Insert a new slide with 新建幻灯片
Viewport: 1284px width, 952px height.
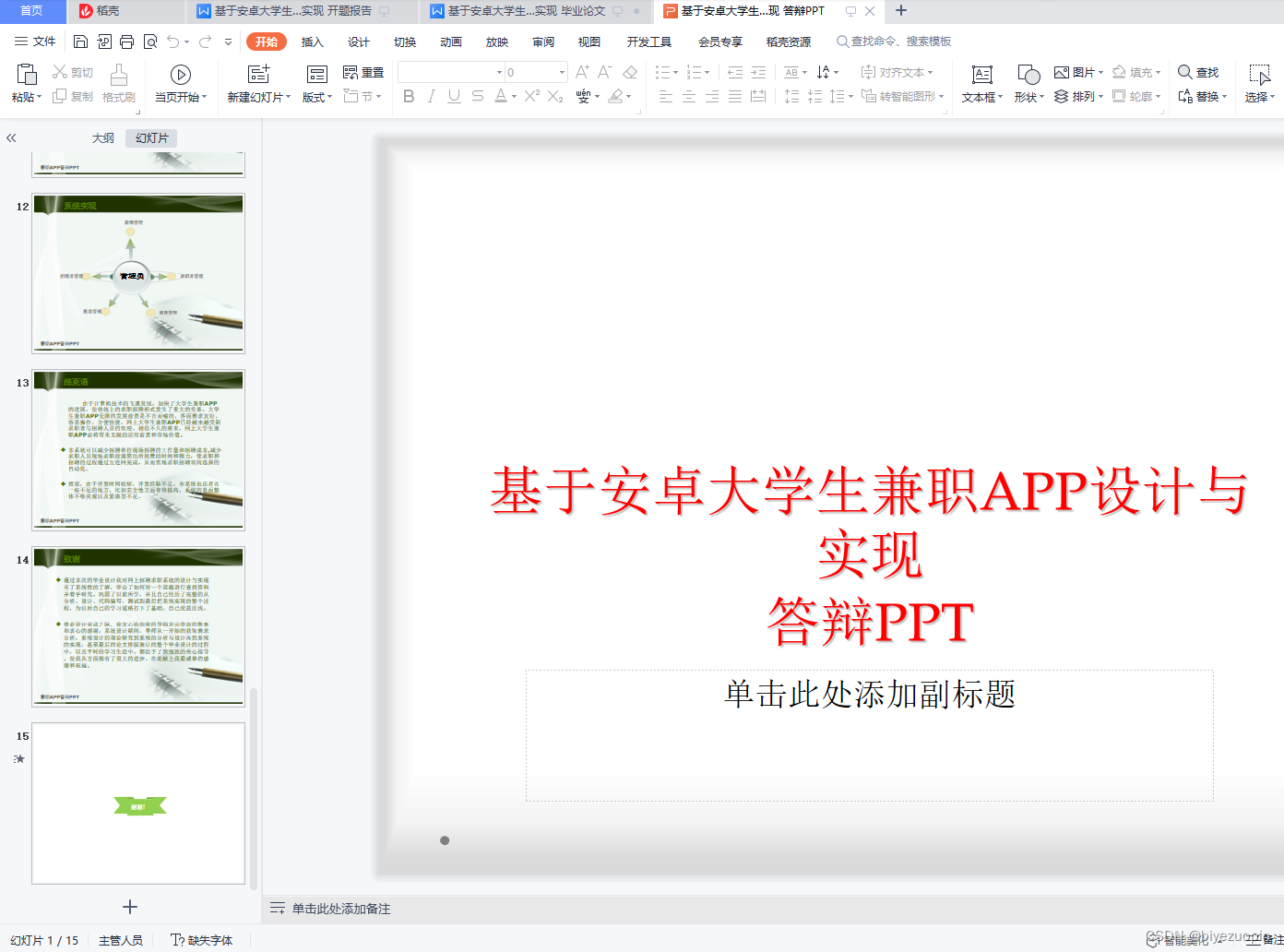point(258,85)
